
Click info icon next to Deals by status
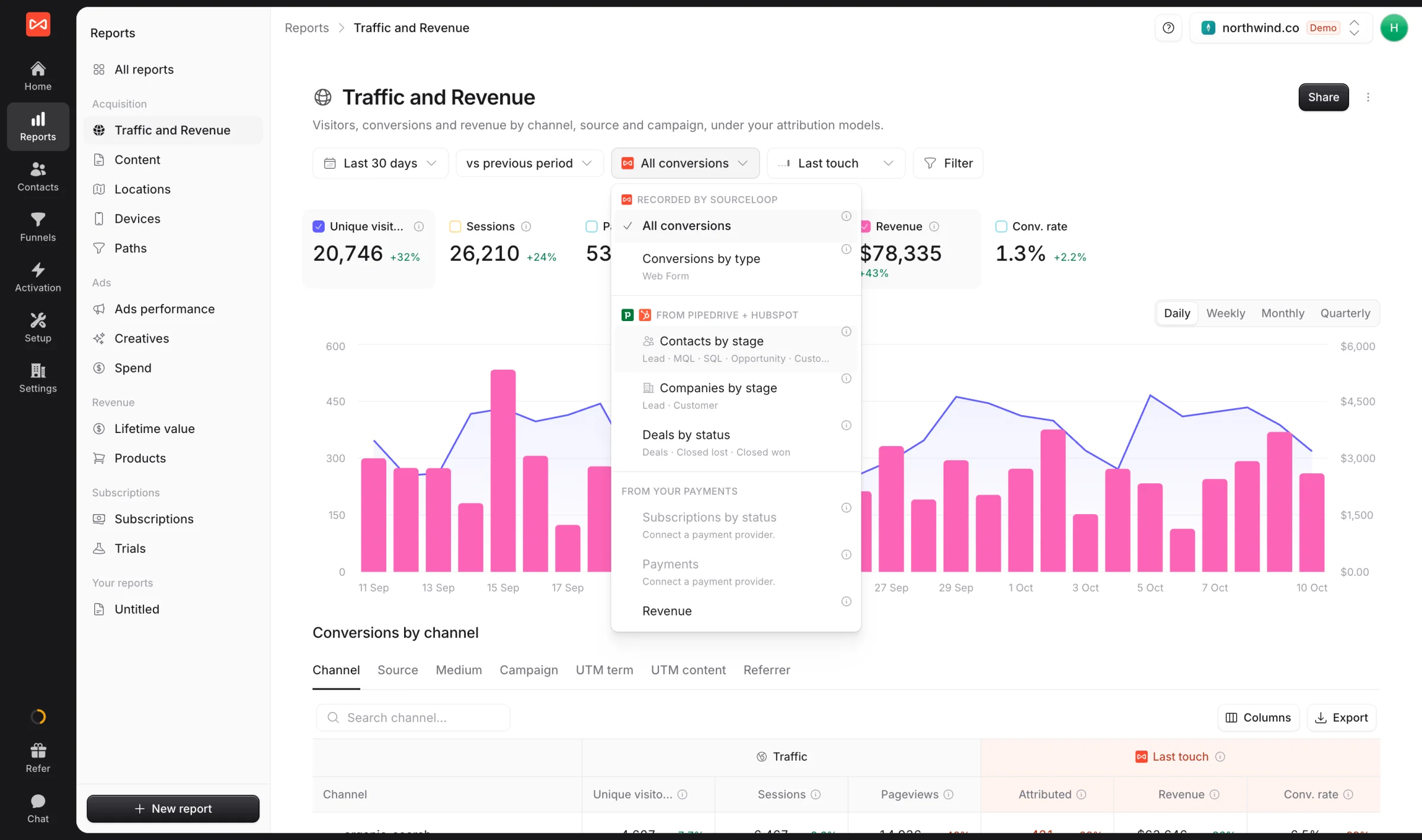pos(846,425)
